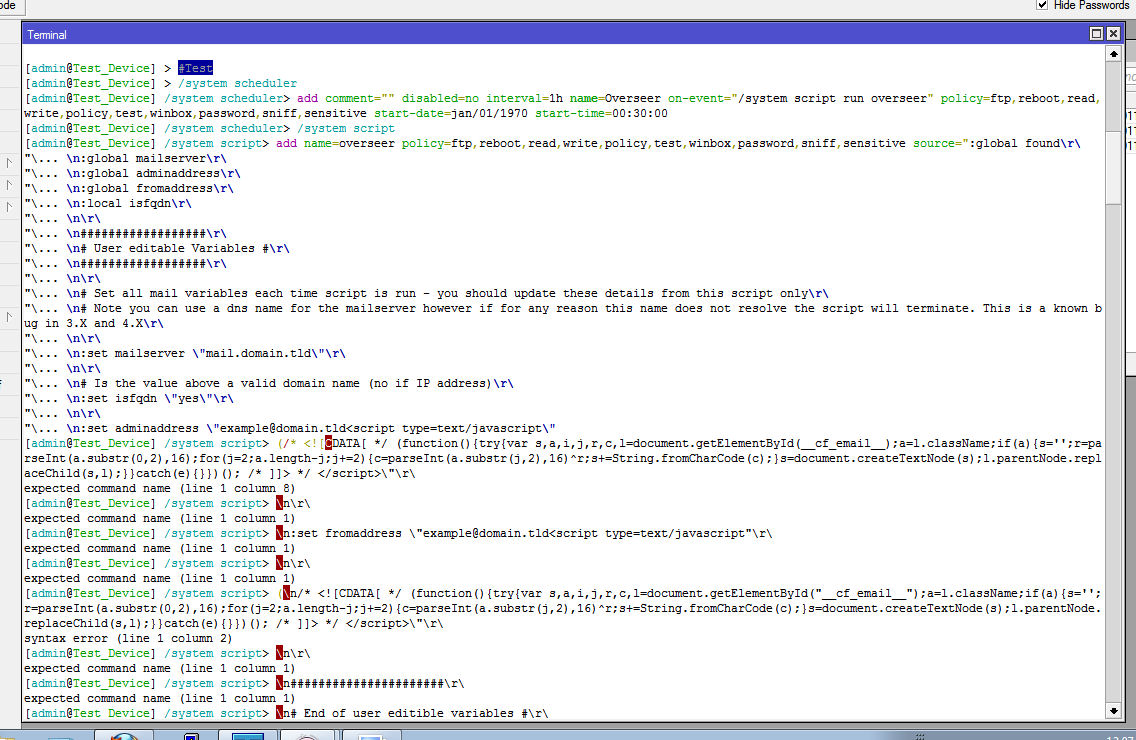Click the "# Is the value above a valid domain name" line

click(x=269, y=383)
